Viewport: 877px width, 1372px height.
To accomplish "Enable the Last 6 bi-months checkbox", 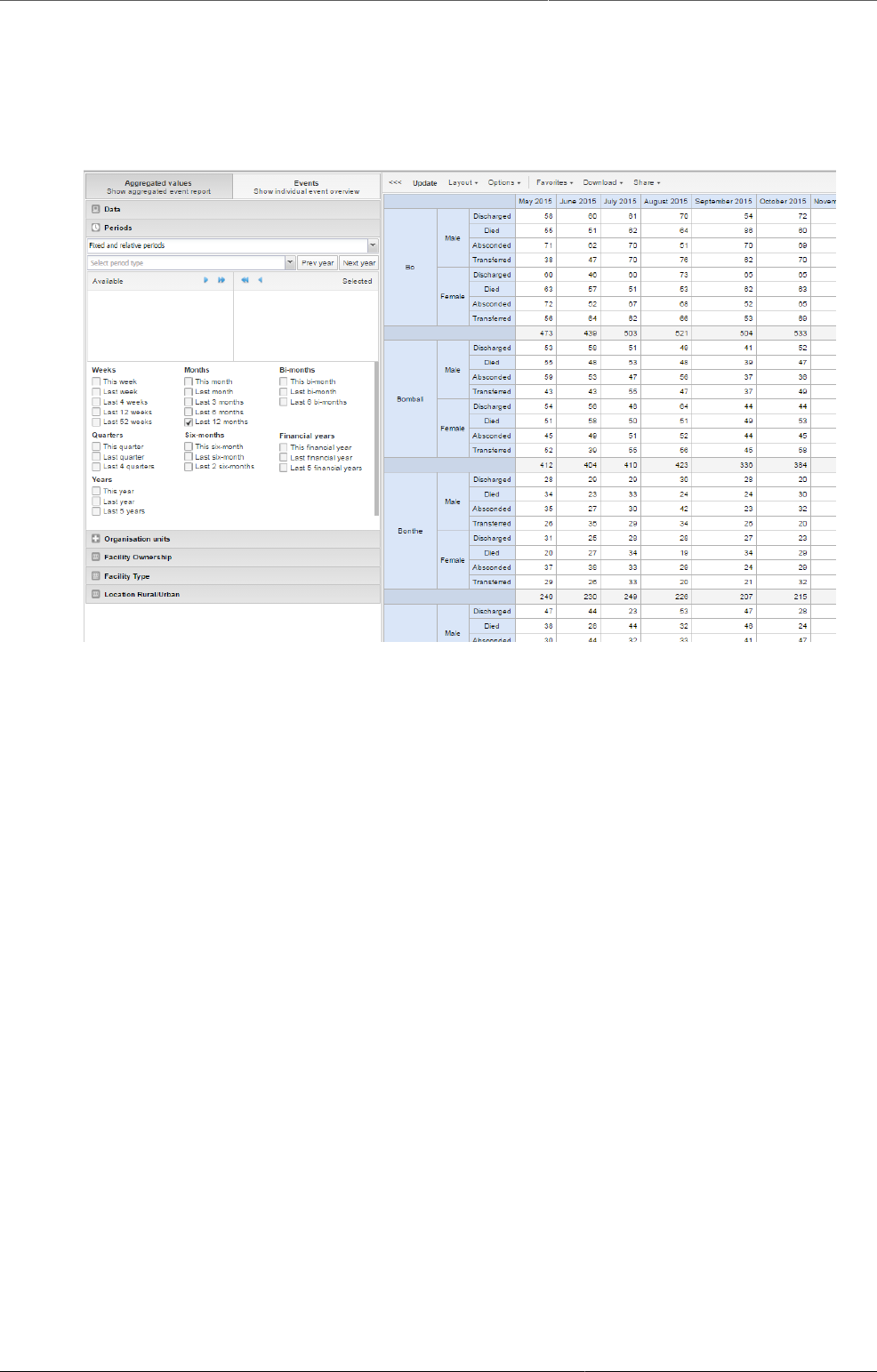I will coord(284,402).
